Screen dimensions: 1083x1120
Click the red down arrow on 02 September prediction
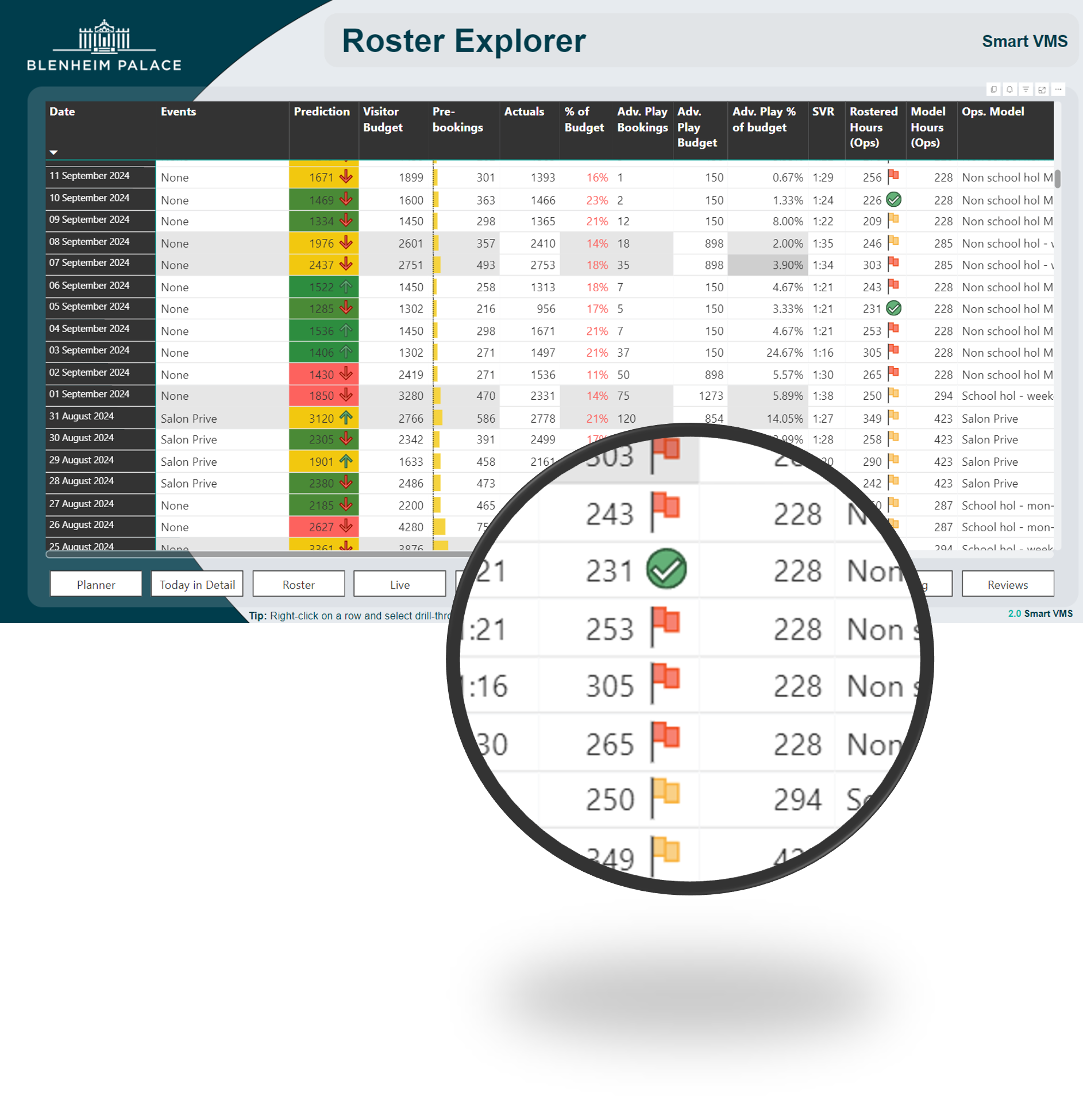click(345, 374)
